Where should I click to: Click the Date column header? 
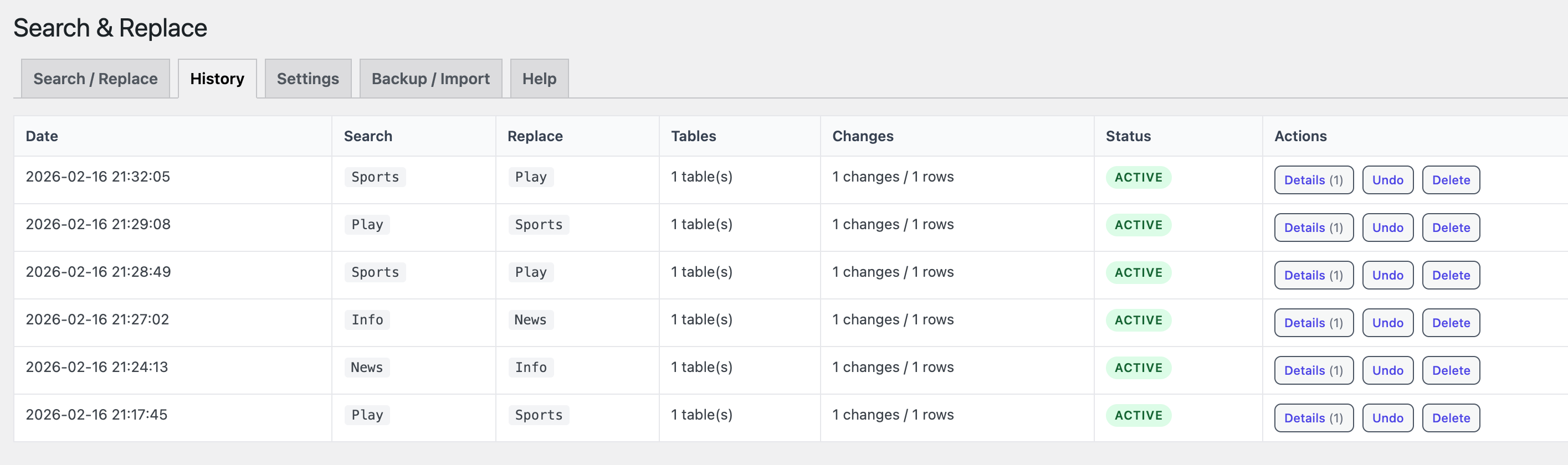42,136
